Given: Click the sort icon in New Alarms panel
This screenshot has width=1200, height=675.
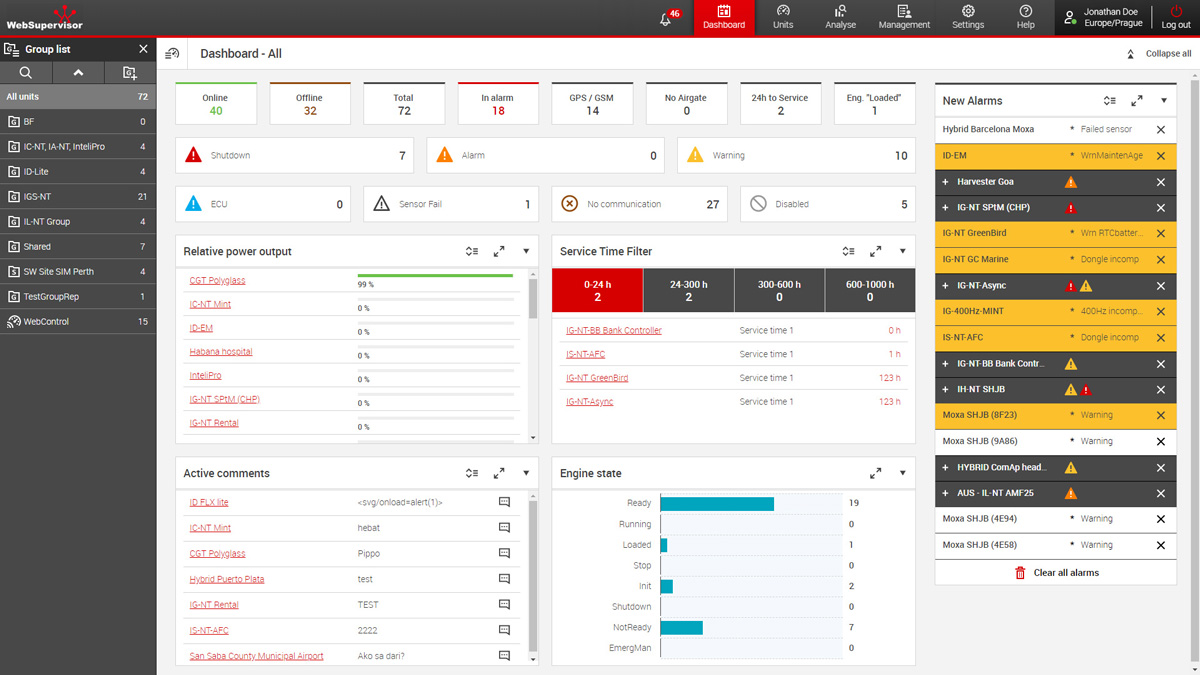Looking at the screenshot, I should (1109, 101).
